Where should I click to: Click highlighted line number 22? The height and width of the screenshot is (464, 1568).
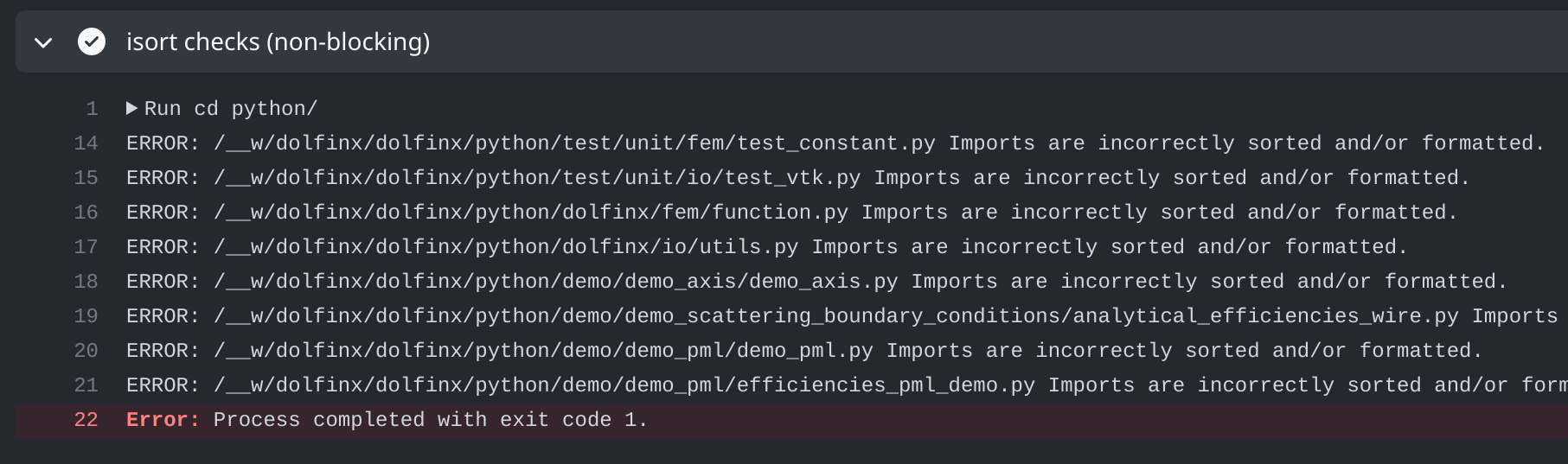pos(86,420)
